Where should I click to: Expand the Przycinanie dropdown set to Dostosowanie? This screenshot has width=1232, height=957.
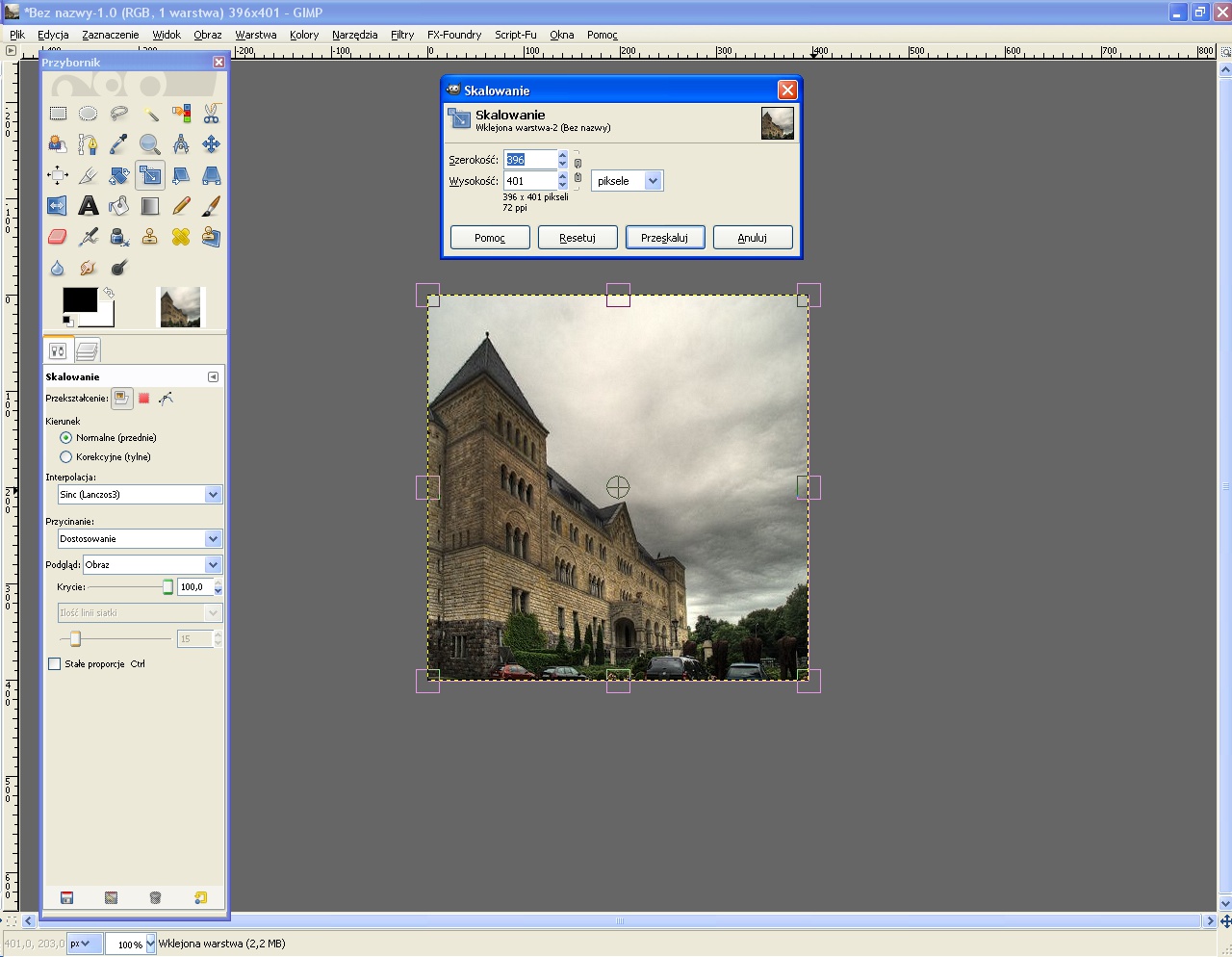[140, 539]
